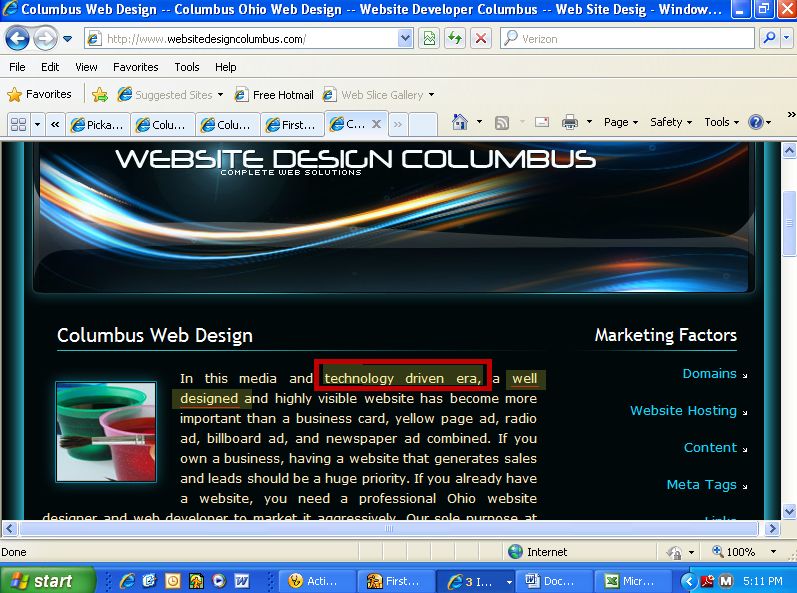Launch Internet Explorer from Quick Launch
Screen dimensions: 797x593
(x=127, y=581)
